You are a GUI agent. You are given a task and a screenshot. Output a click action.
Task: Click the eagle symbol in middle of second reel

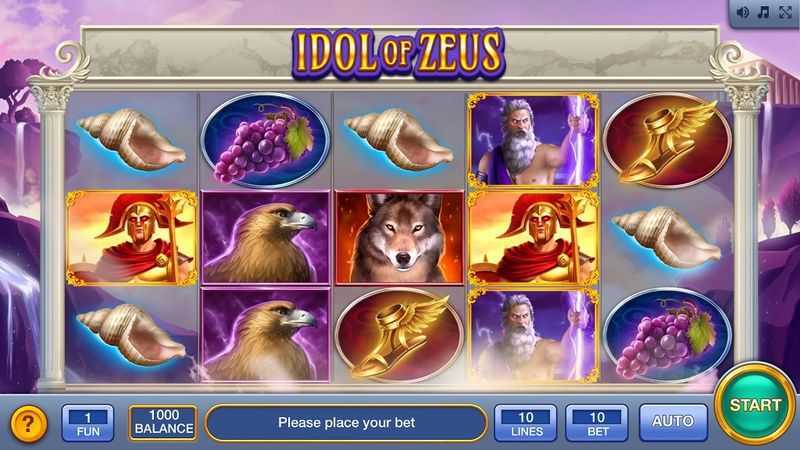[x=265, y=238]
